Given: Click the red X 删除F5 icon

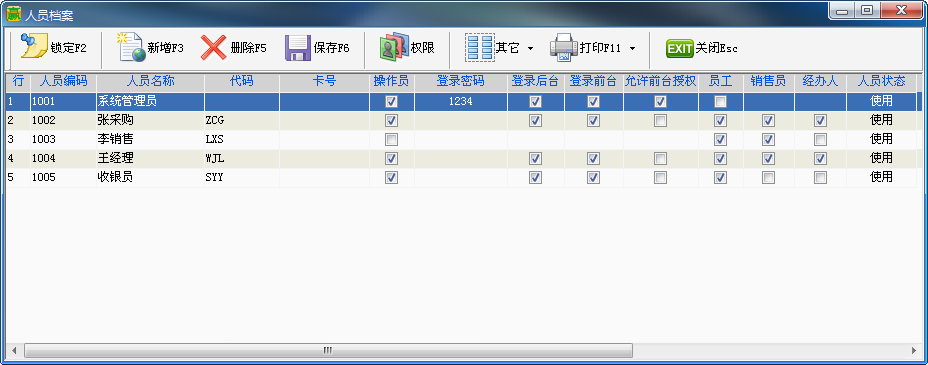Looking at the screenshot, I should (x=213, y=47).
